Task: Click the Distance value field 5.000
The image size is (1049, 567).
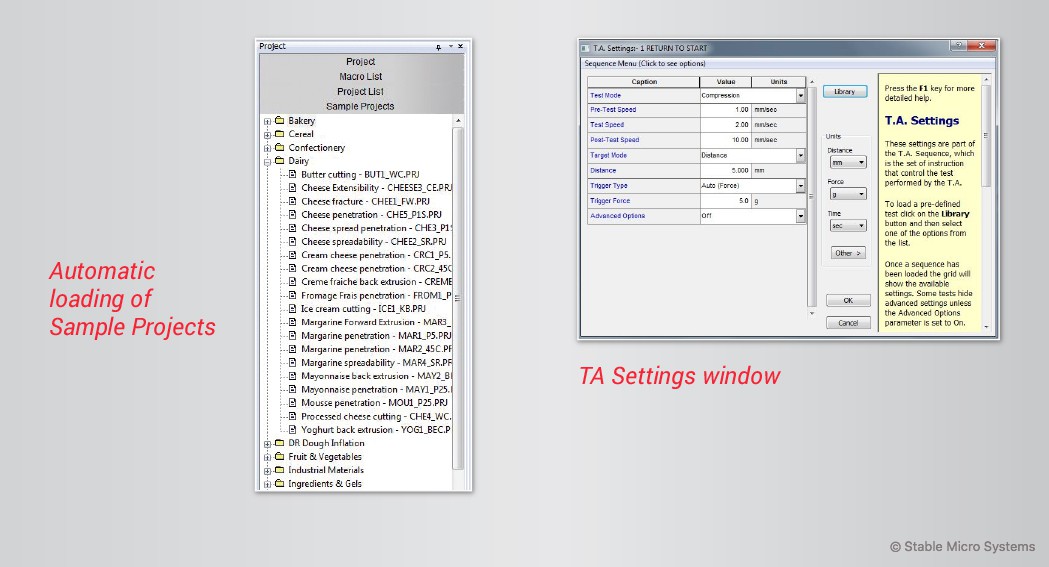Action: pos(725,171)
